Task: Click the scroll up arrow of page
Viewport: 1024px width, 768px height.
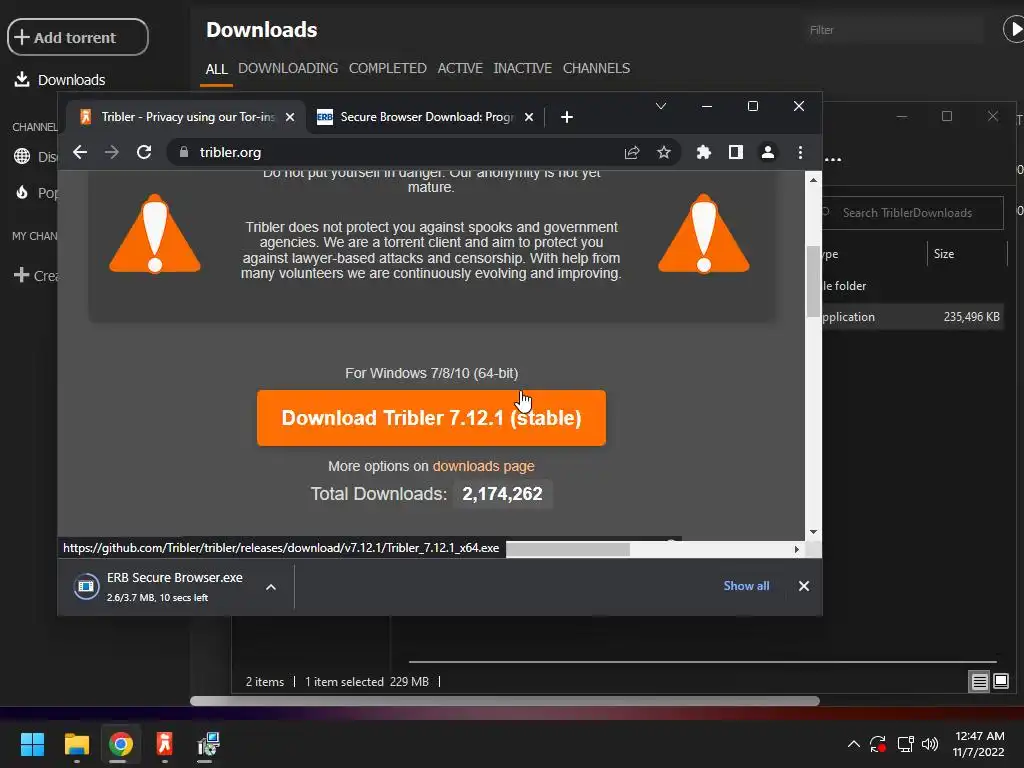Action: pyautogui.click(x=813, y=180)
